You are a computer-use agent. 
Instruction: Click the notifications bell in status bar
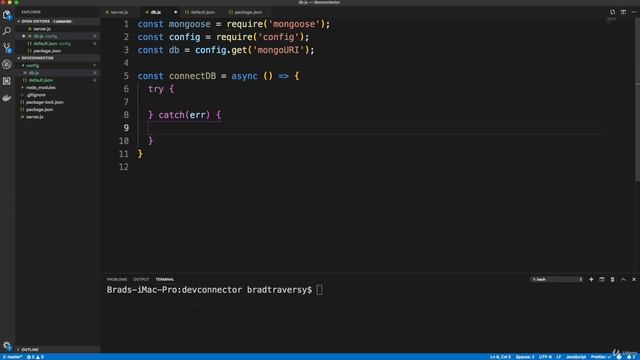tap(631, 357)
